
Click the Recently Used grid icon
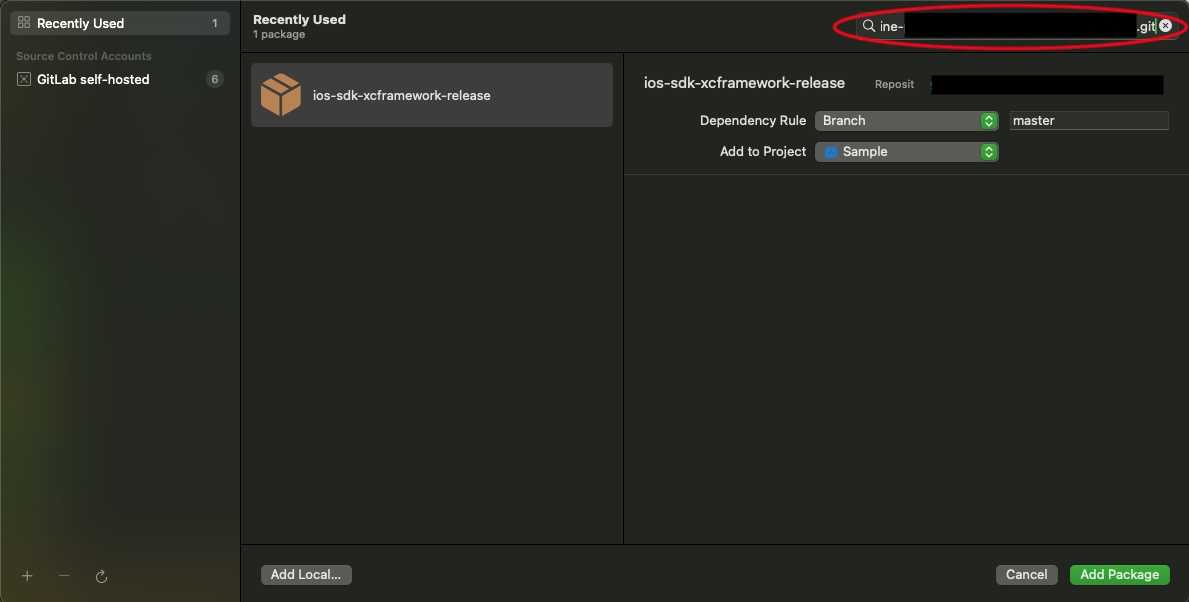[24, 23]
